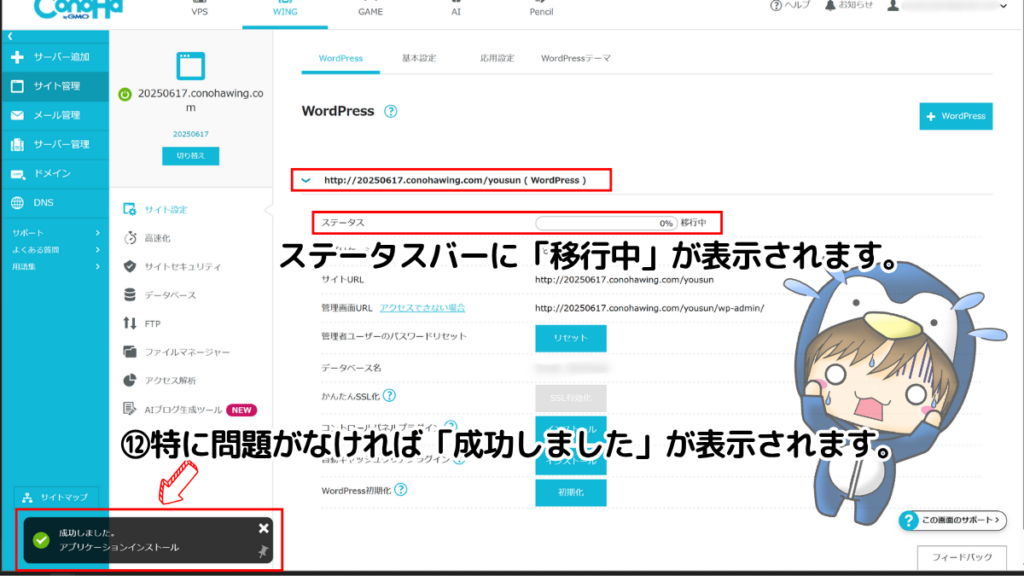Open the メール管理 envelope icon
Image resolution: width=1024 pixels, height=576 pixels.
point(18,116)
